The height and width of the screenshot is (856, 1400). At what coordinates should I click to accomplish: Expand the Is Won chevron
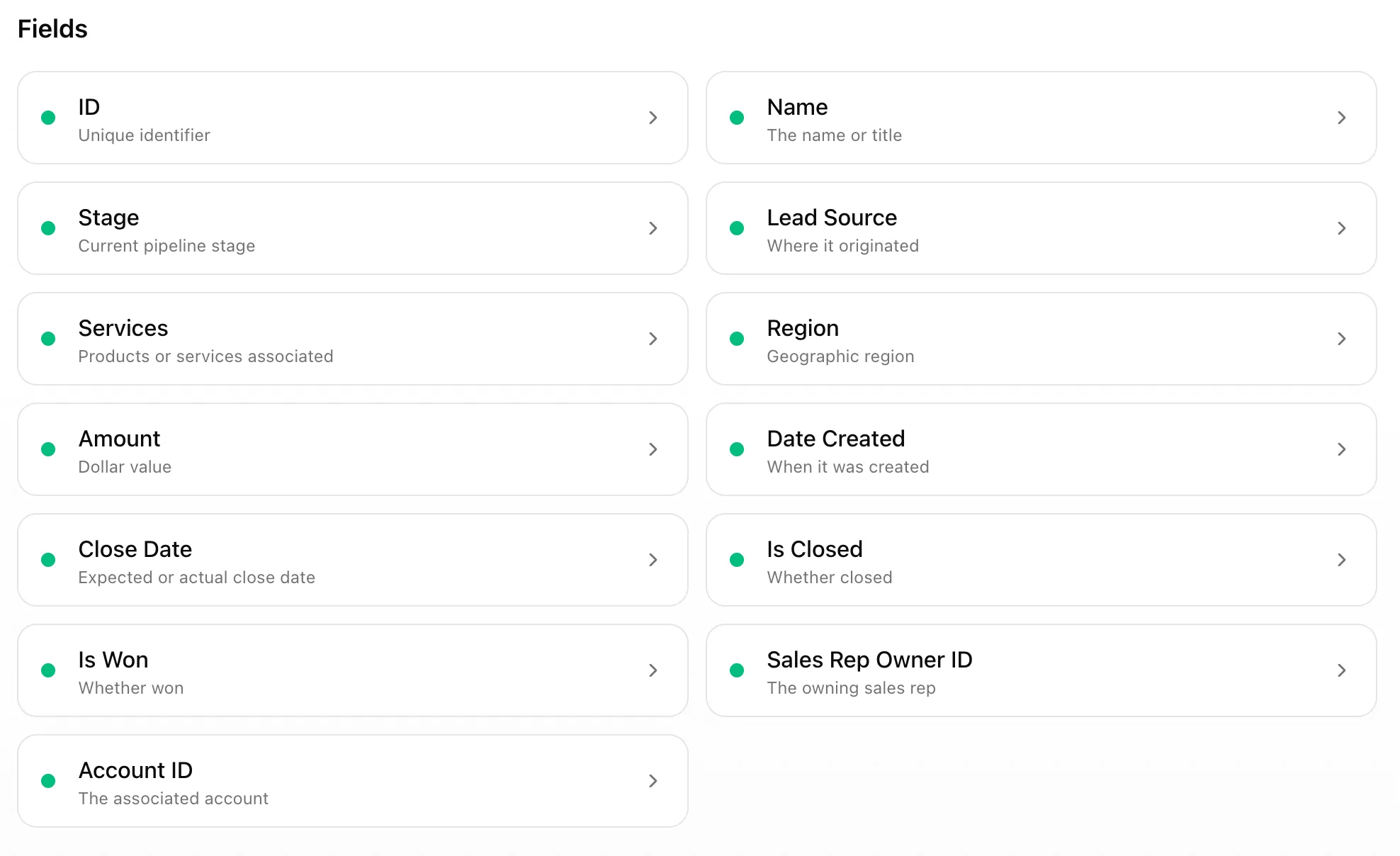tap(653, 670)
